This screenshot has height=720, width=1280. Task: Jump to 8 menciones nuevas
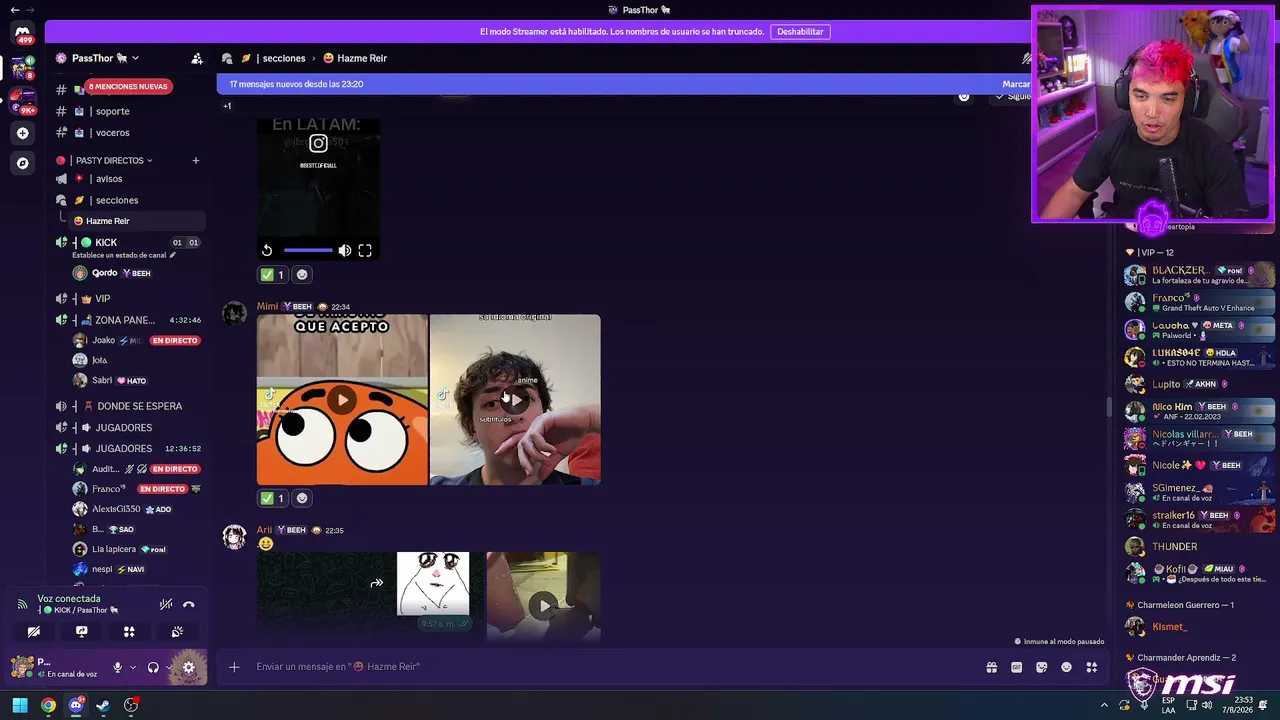coord(128,87)
